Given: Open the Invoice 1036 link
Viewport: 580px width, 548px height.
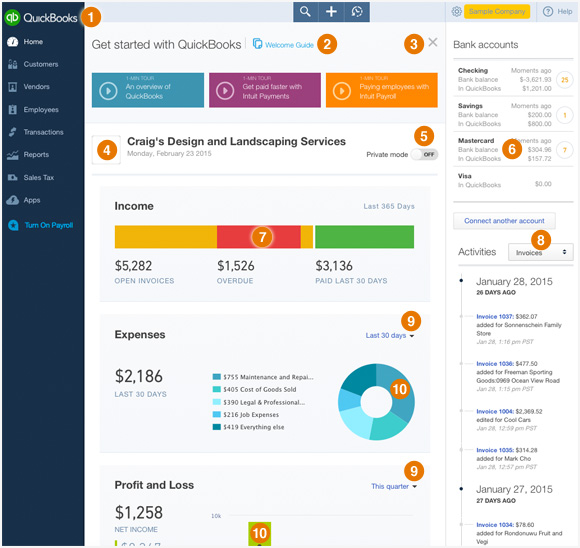Looking at the screenshot, I should 495,364.
